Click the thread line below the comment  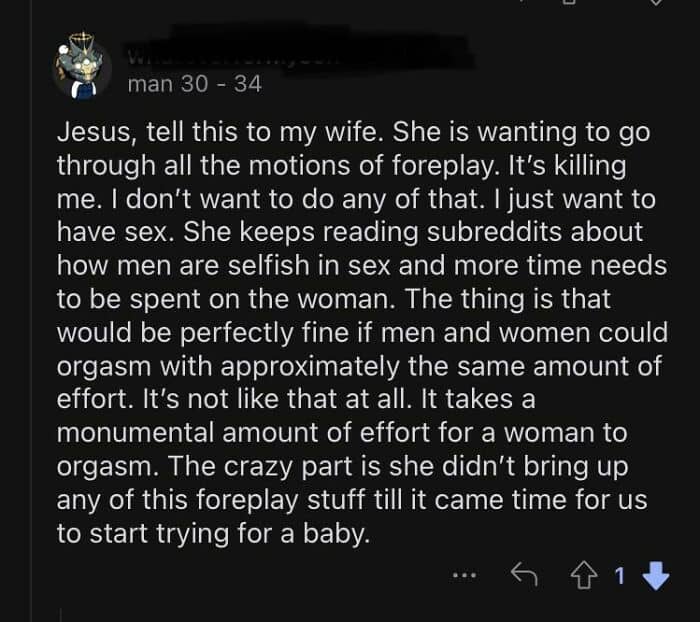coord(61,613)
